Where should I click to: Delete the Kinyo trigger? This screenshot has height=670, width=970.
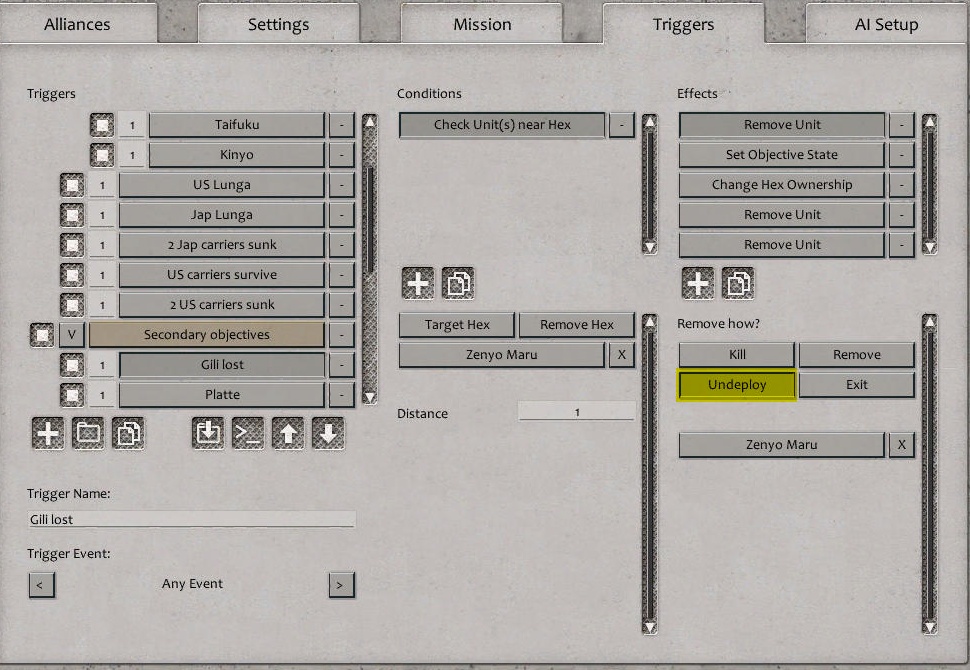point(341,155)
